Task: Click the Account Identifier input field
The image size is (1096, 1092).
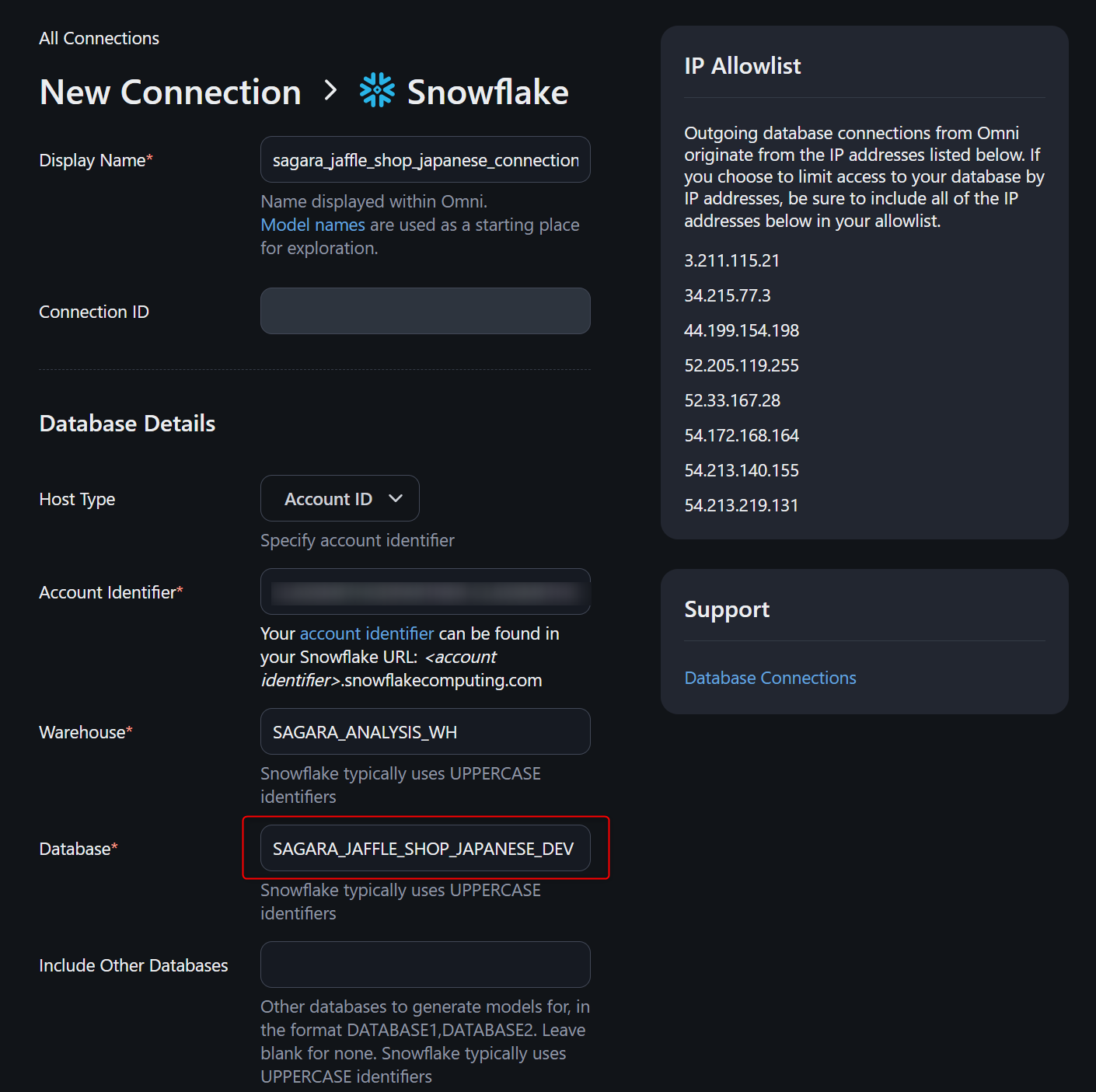Action: (425, 592)
